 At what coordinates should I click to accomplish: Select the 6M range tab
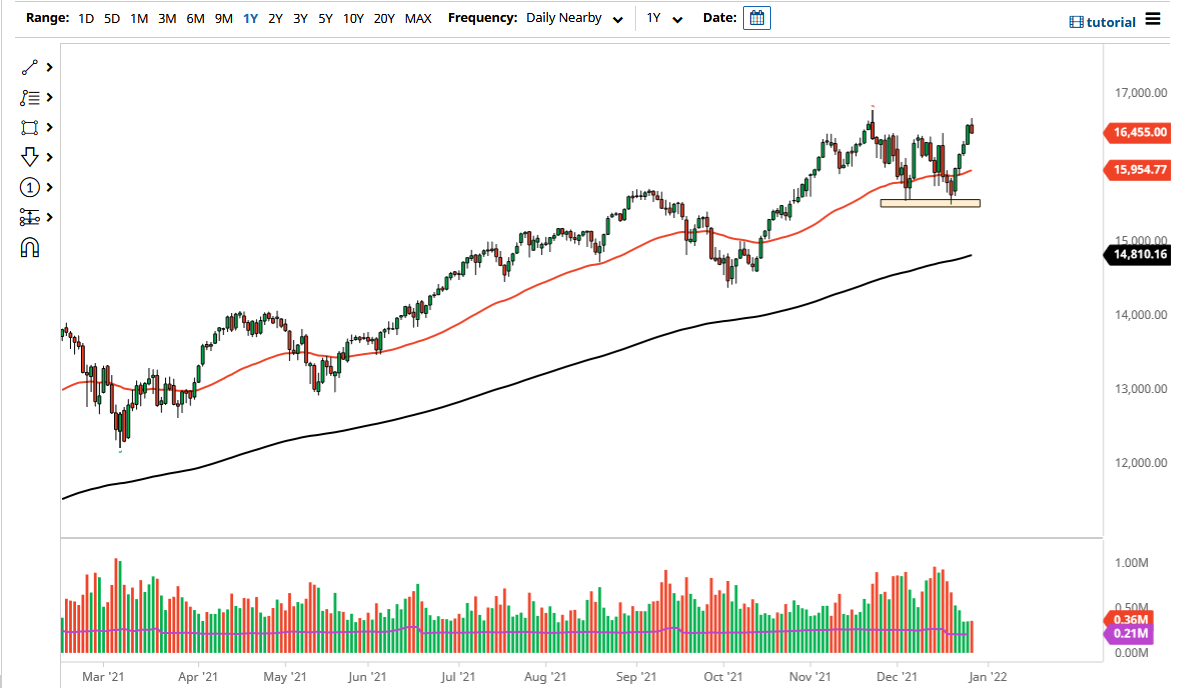tap(193, 18)
